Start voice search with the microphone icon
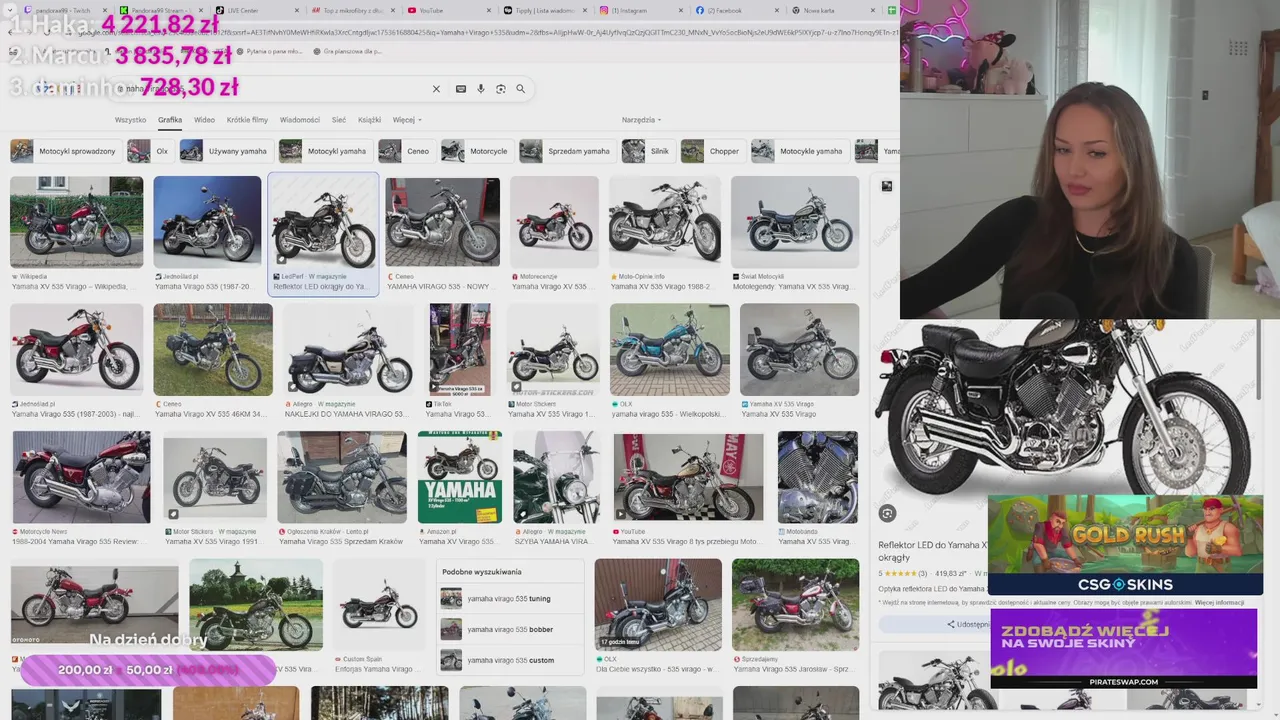1280x720 pixels. click(481, 89)
